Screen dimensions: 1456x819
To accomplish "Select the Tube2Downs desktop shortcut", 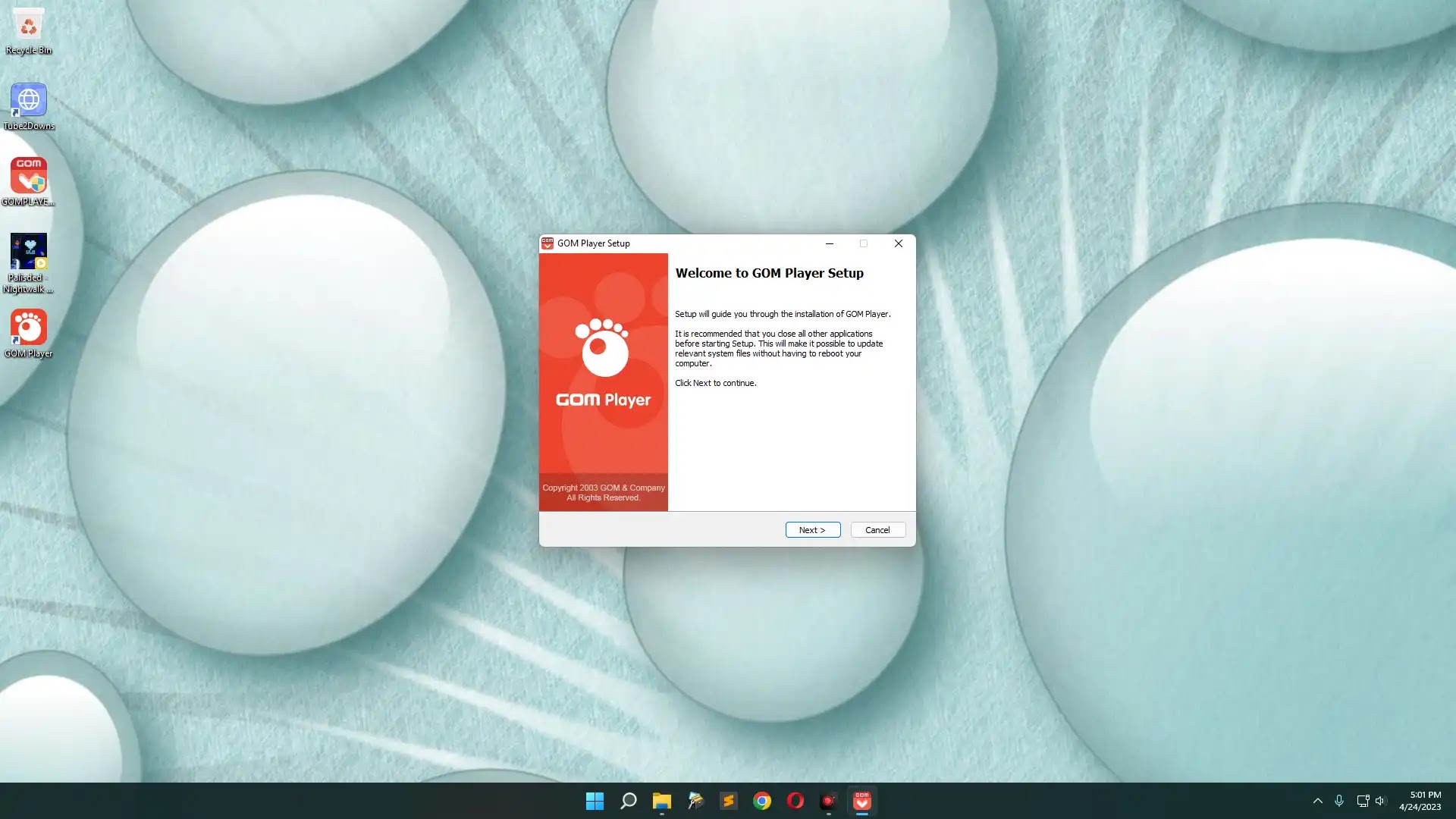I will pyautogui.click(x=28, y=106).
